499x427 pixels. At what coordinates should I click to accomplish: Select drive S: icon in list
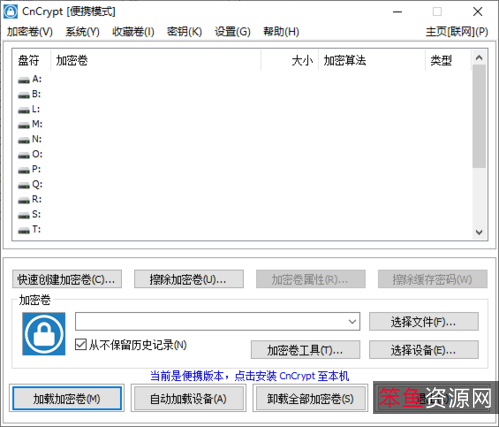pos(24,216)
